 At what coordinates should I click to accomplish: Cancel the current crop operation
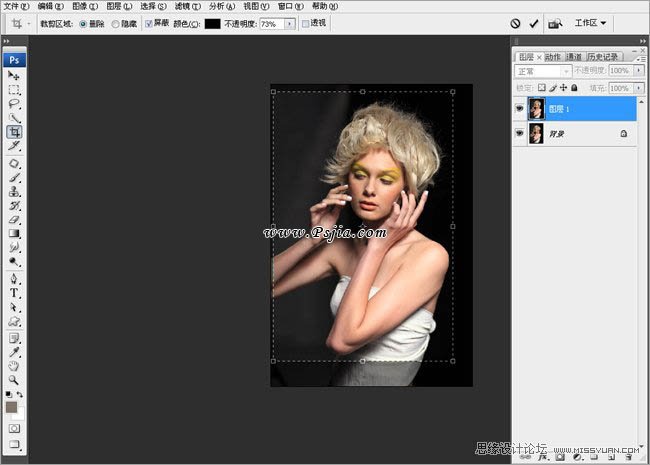point(516,23)
